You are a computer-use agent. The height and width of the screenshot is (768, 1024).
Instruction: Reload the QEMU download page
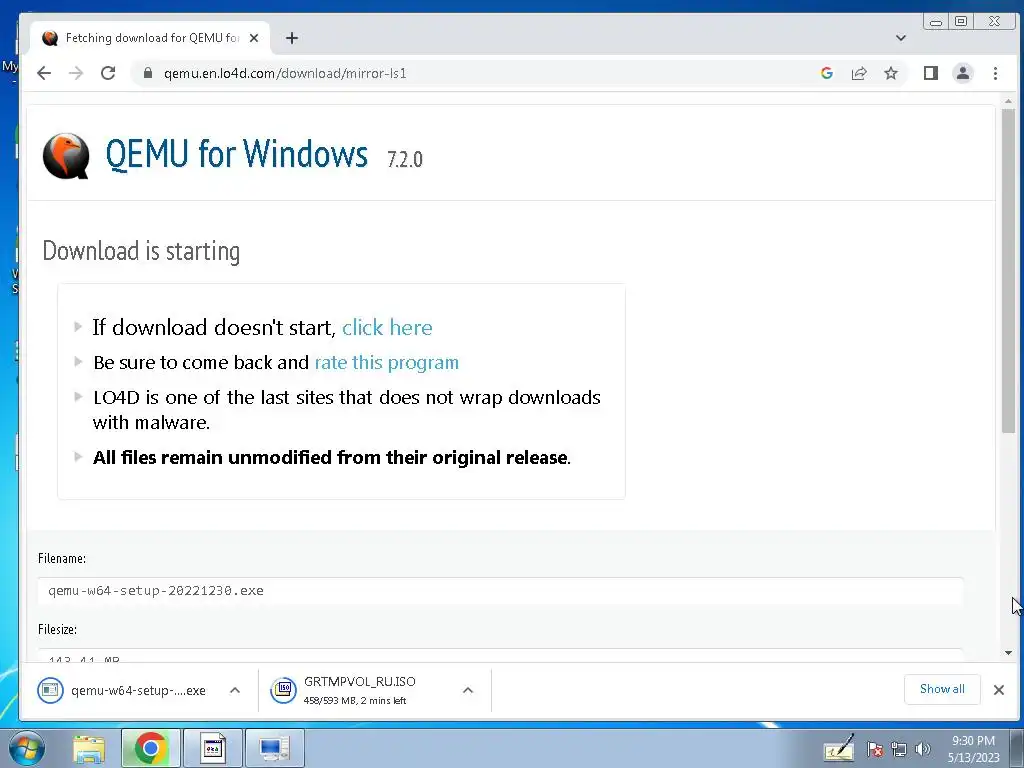pos(108,73)
